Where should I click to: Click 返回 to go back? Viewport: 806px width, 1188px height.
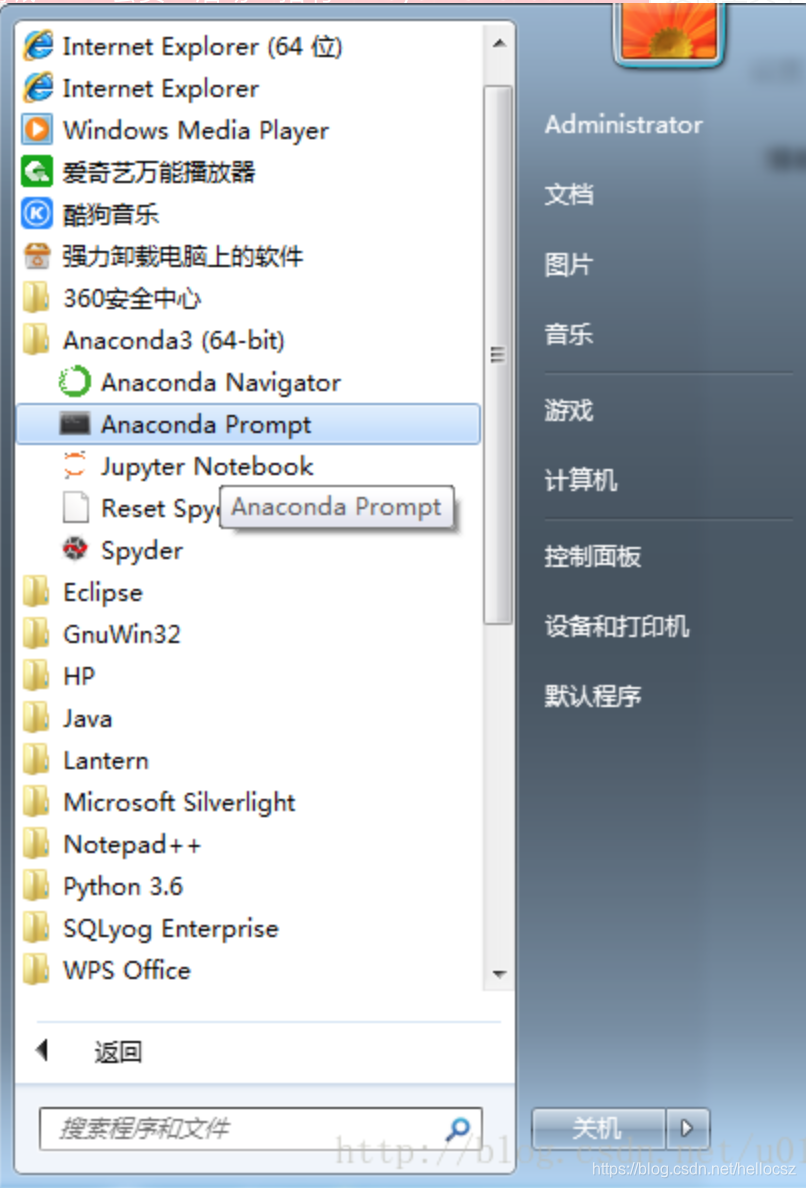coord(117,1052)
